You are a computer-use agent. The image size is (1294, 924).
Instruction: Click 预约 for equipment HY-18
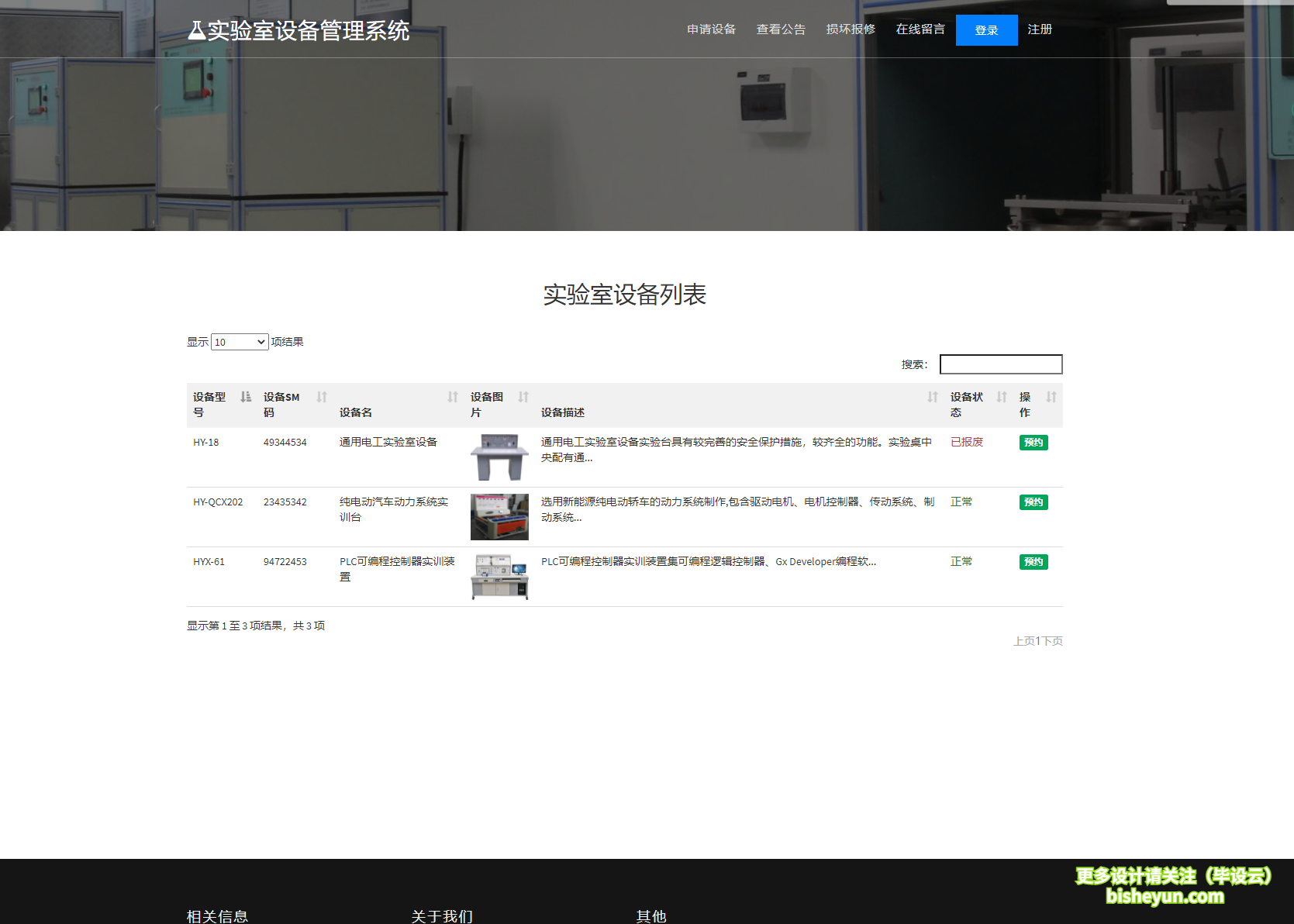pos(1033,442)
